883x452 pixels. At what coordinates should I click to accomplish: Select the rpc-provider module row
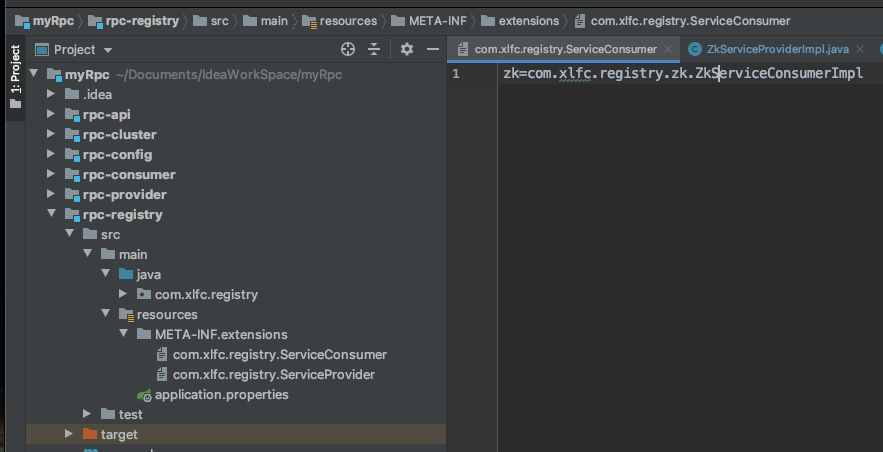pos(236,194)
